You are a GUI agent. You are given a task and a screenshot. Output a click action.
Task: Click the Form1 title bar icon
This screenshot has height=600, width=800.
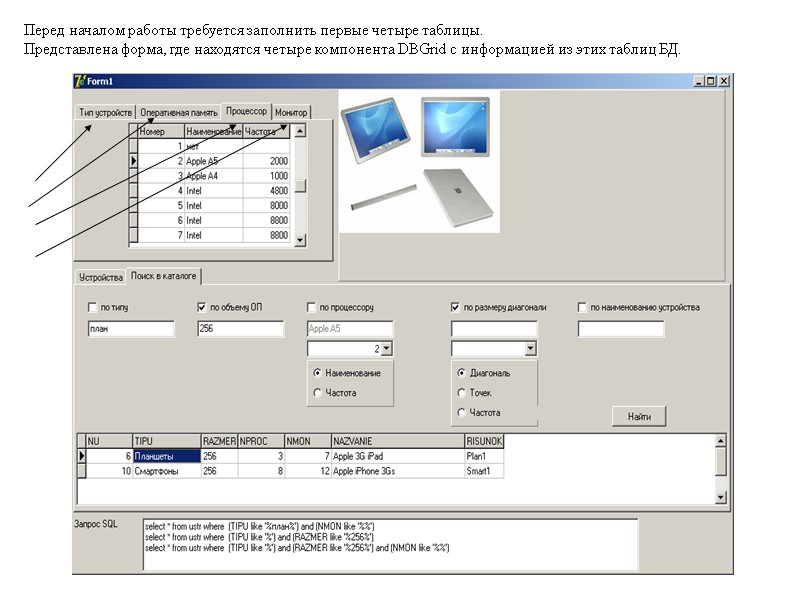[x=80, y=81]
